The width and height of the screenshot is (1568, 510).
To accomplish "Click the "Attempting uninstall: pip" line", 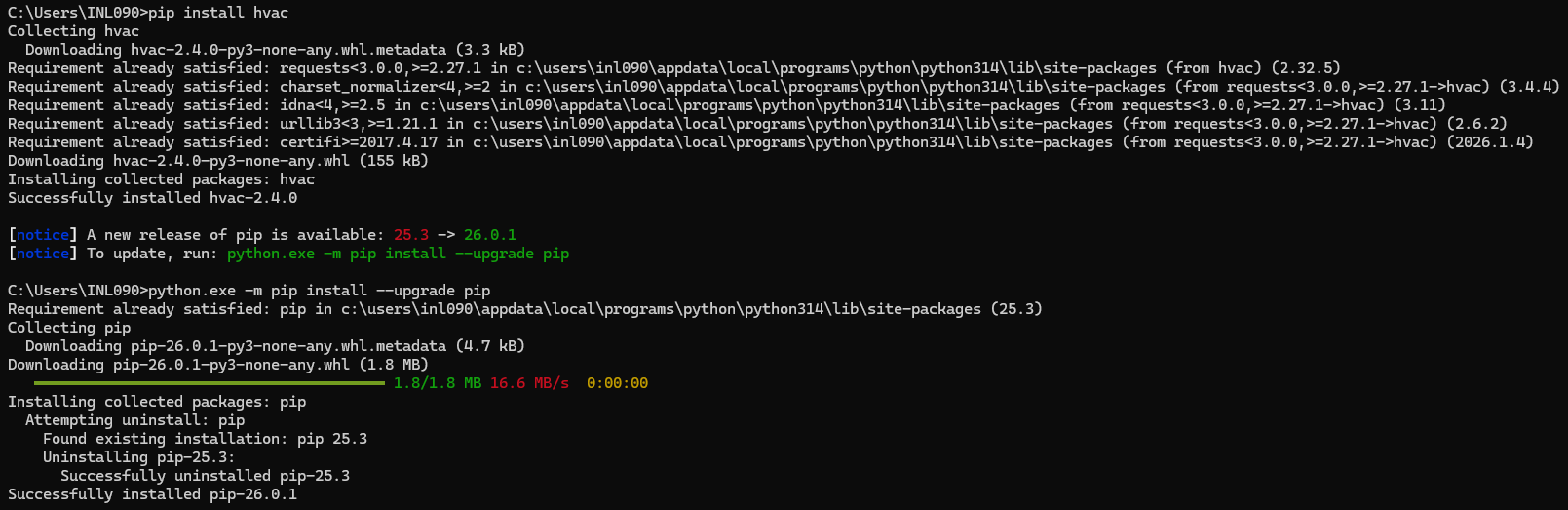I will [134, 420].
